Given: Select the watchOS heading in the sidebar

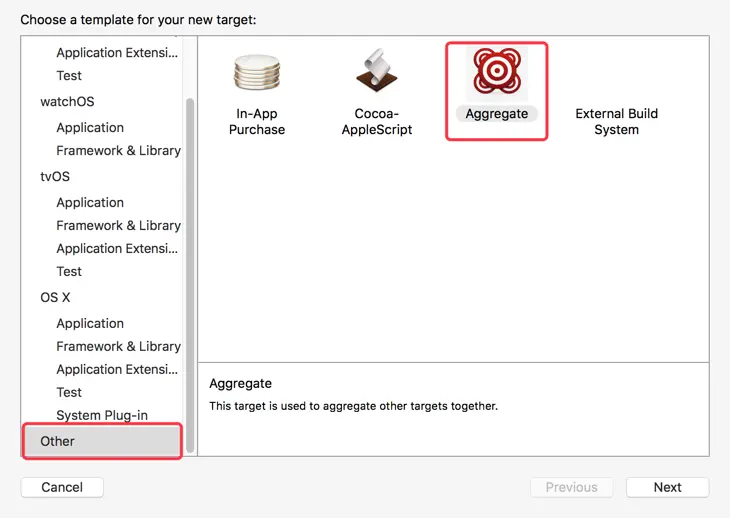Looking at the screenshot, I should 67,101.
